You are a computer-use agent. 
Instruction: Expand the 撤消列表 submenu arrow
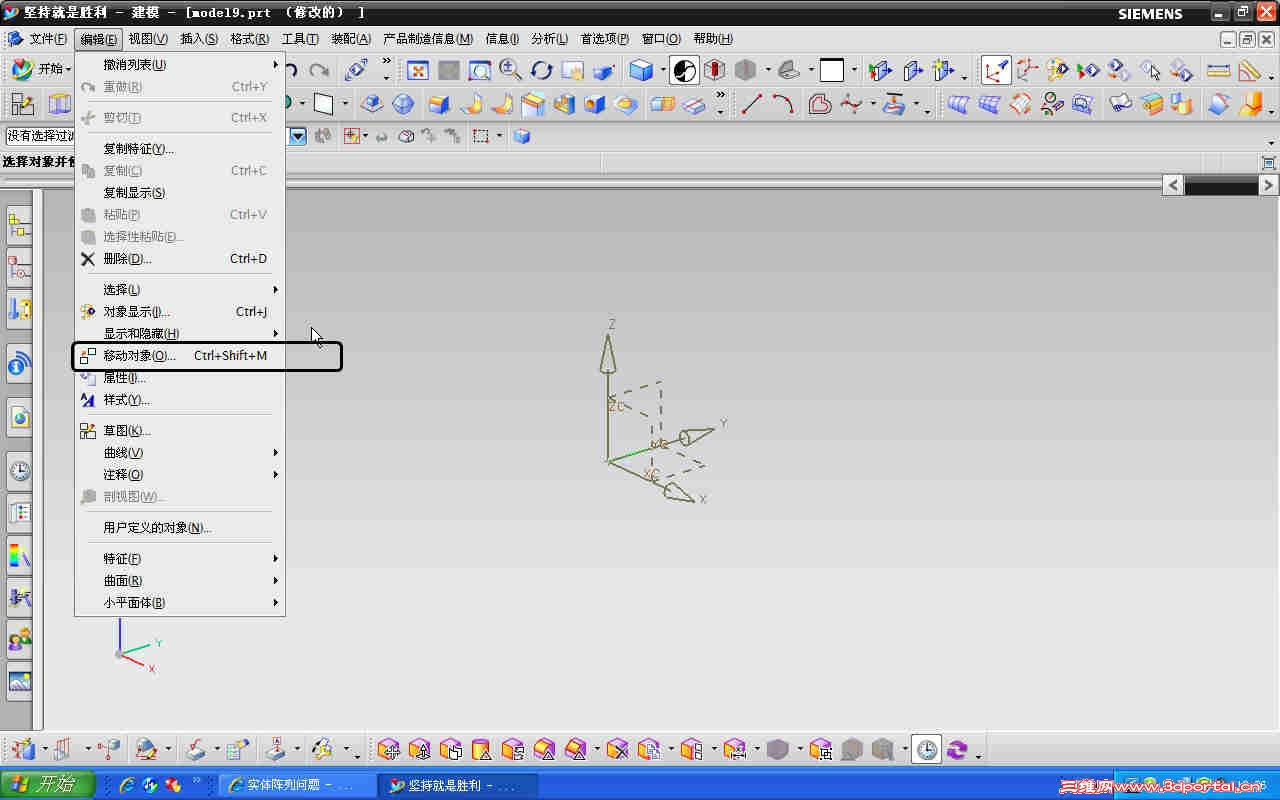(275, 65)
